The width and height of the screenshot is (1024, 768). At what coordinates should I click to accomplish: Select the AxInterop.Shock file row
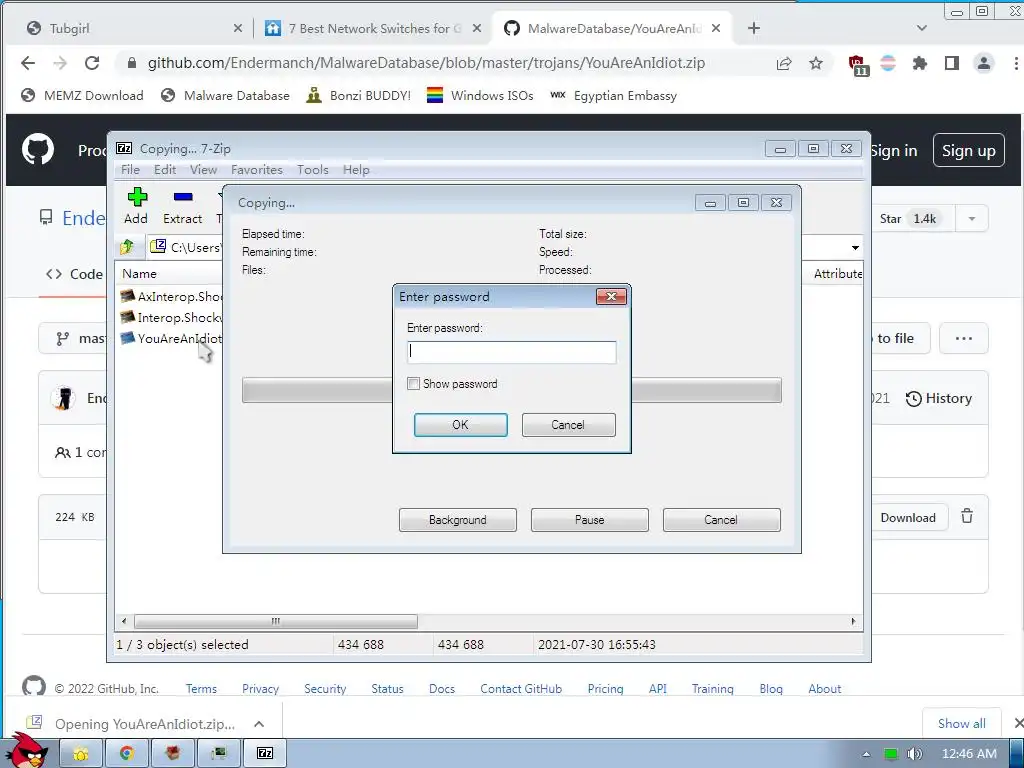[x=171, y=296]
